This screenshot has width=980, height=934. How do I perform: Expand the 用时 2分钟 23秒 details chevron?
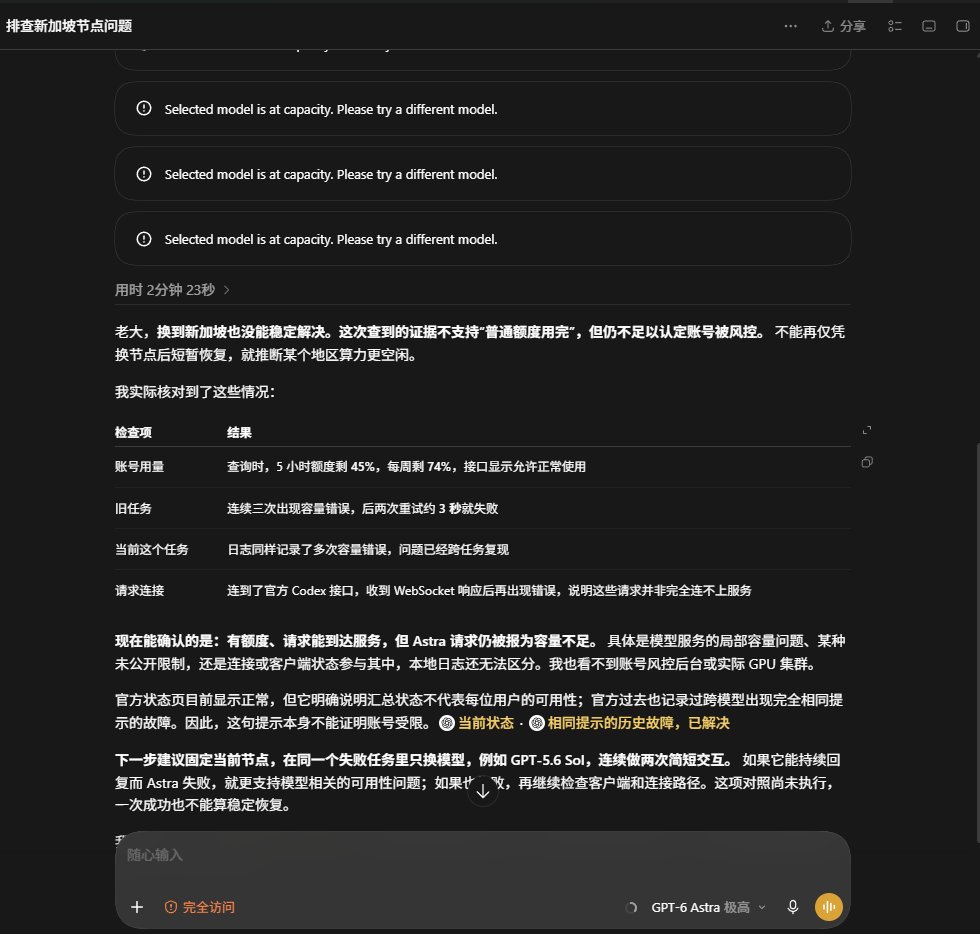point(227,290)
